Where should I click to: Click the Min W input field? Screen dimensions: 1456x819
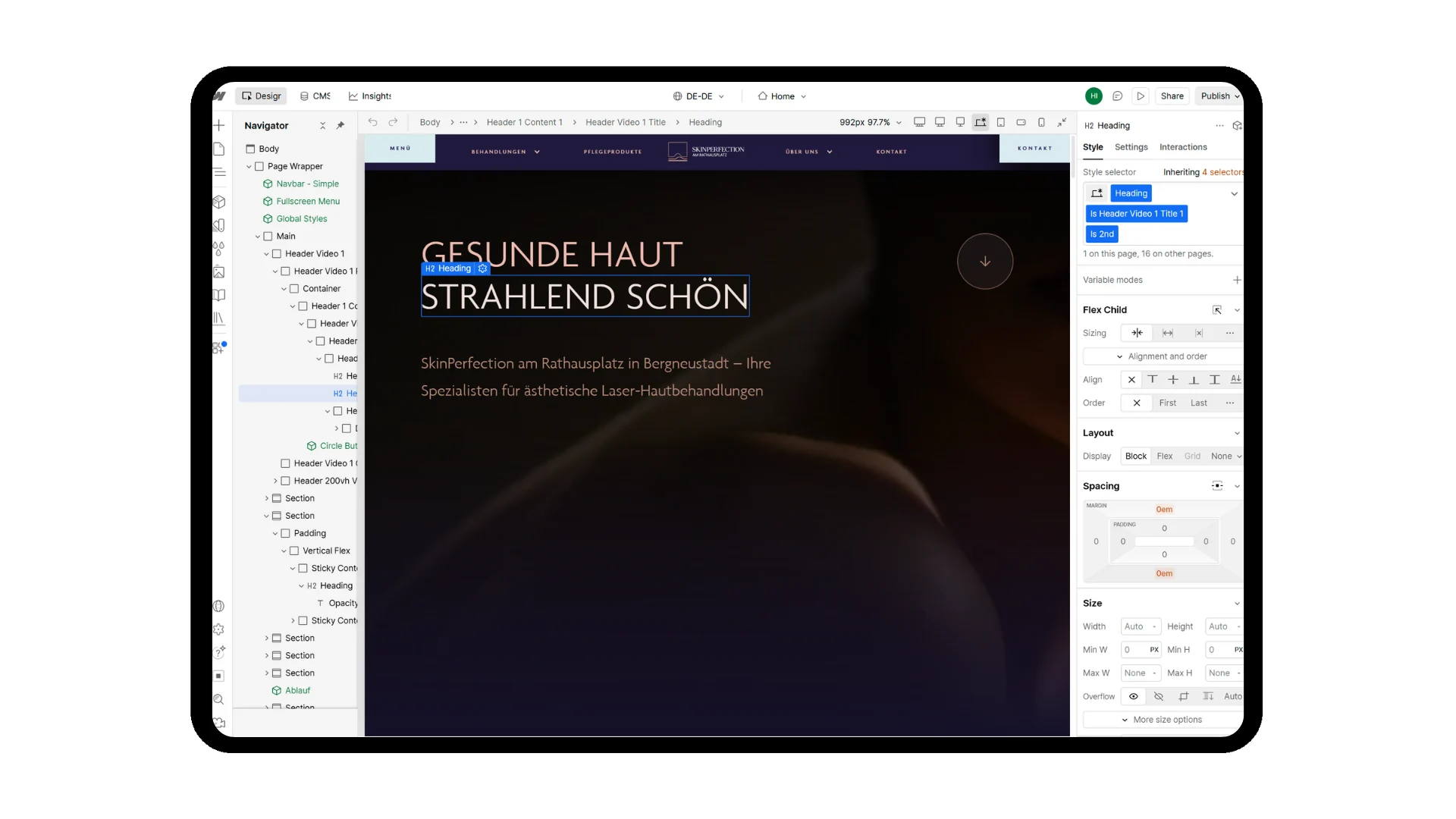pos(1141,650)
